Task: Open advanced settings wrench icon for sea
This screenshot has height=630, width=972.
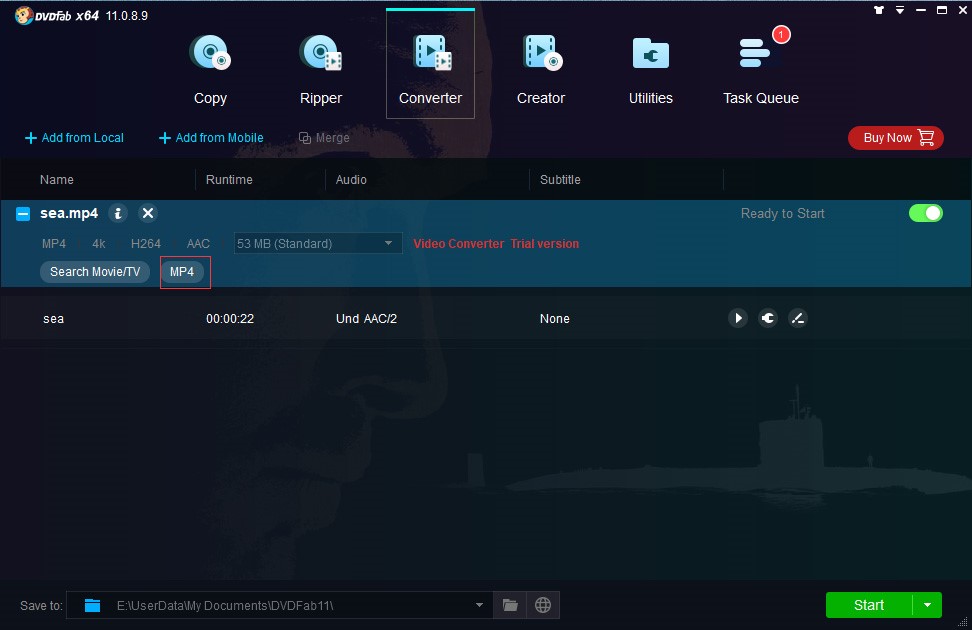Action: tap(767, 318)
